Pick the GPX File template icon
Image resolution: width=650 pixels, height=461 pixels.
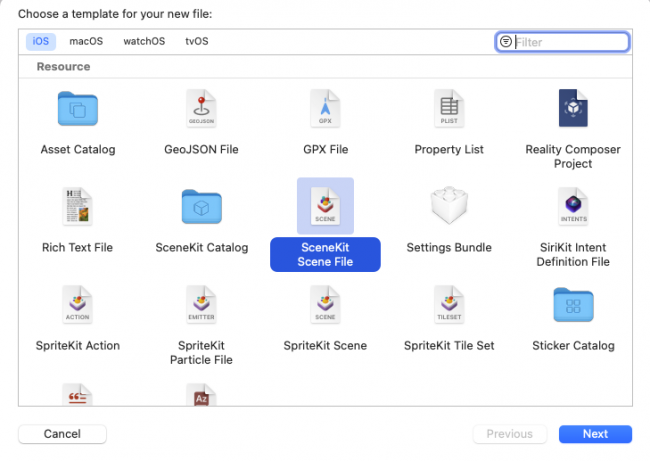[x=325, y=109]
